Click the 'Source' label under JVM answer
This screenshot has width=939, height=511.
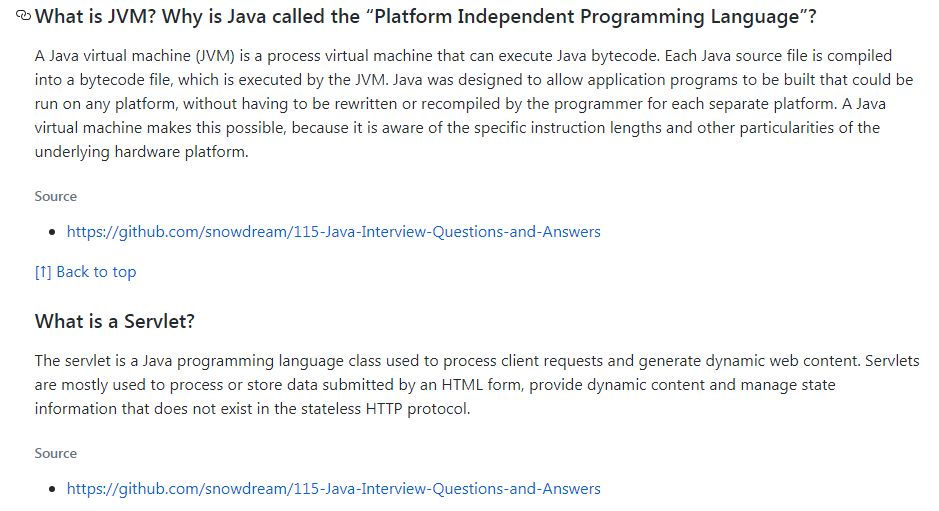click(56, 196)
